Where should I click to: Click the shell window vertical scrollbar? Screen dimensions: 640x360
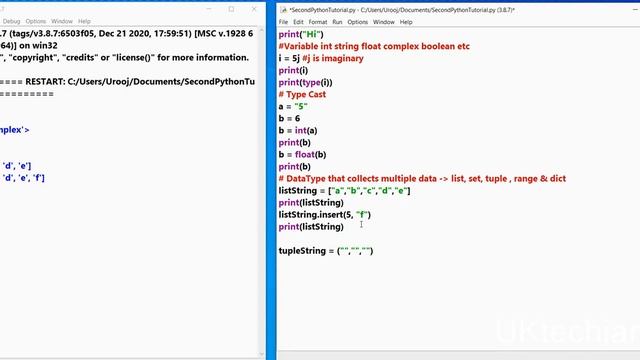262,192
